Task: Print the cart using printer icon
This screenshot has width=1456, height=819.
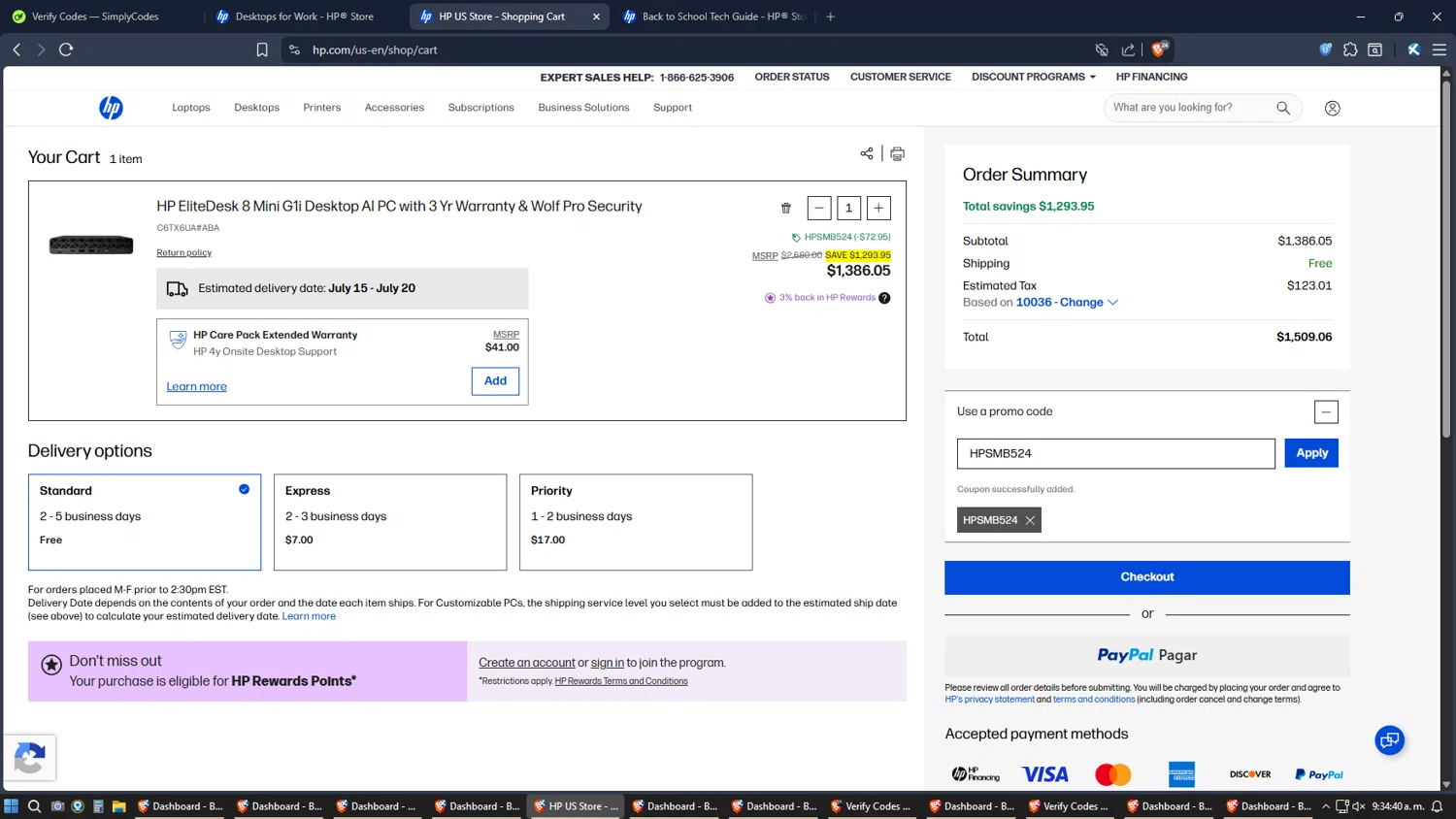Action: pyautogui.click(x=898, y=153)
